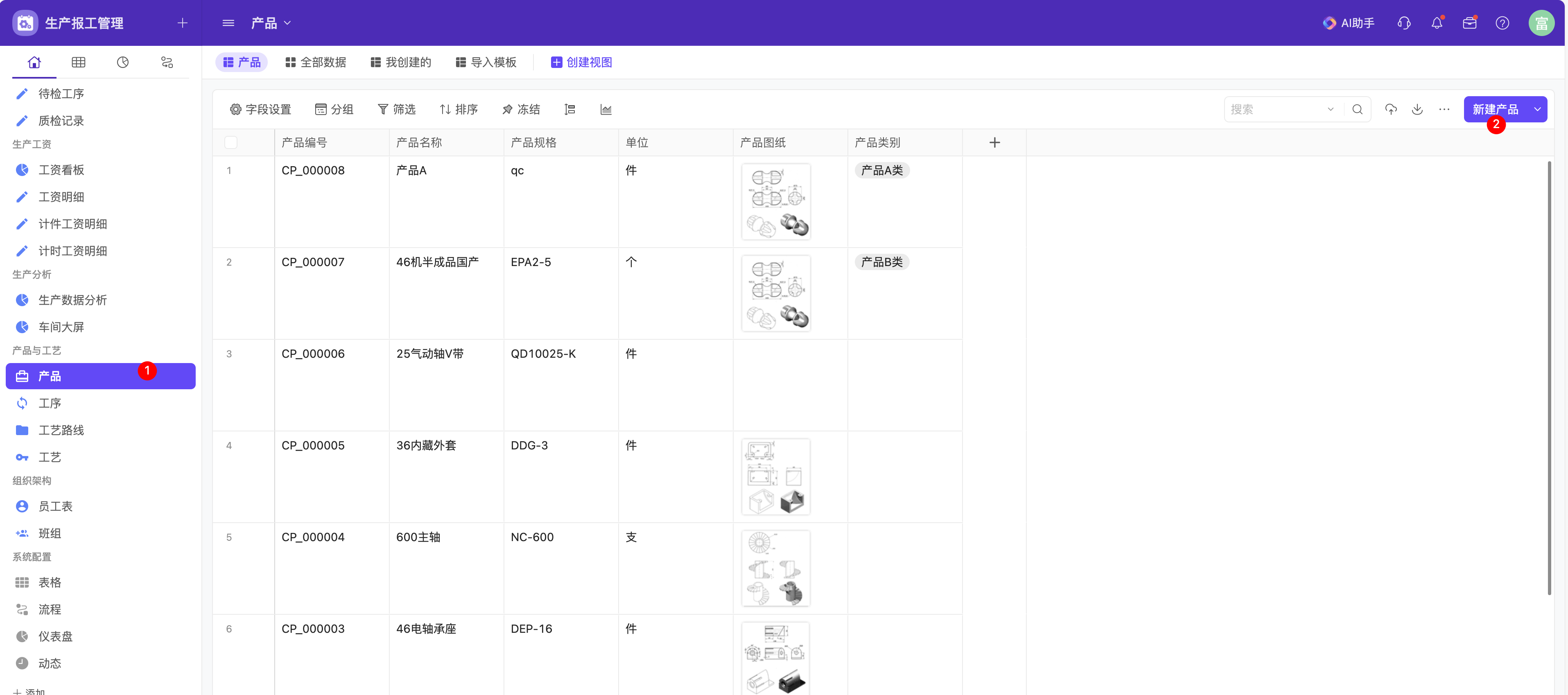Select 产品 in the sidebar
The height and width of the screenshot is (695, 1568).
100,376
